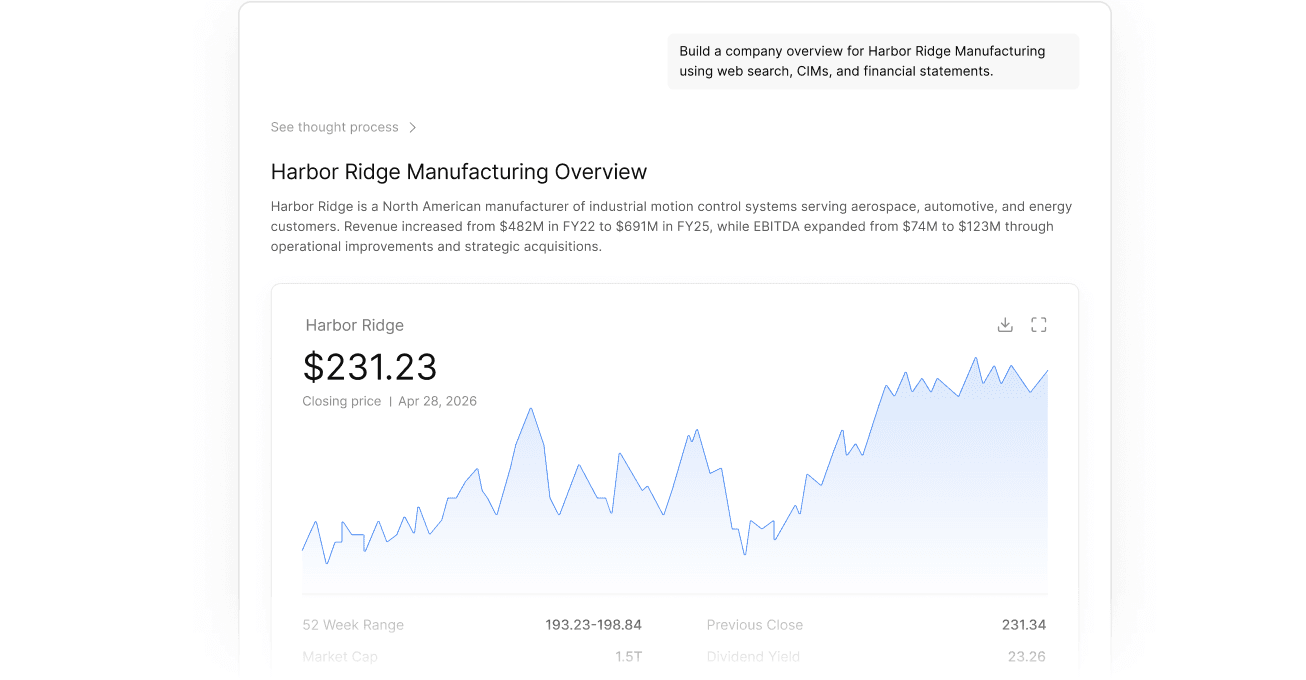1306x680 pixels.
Task: Click the 'Harbor Ridge Manufacturing Overview' heading
Action: click(x=459, y=172)
